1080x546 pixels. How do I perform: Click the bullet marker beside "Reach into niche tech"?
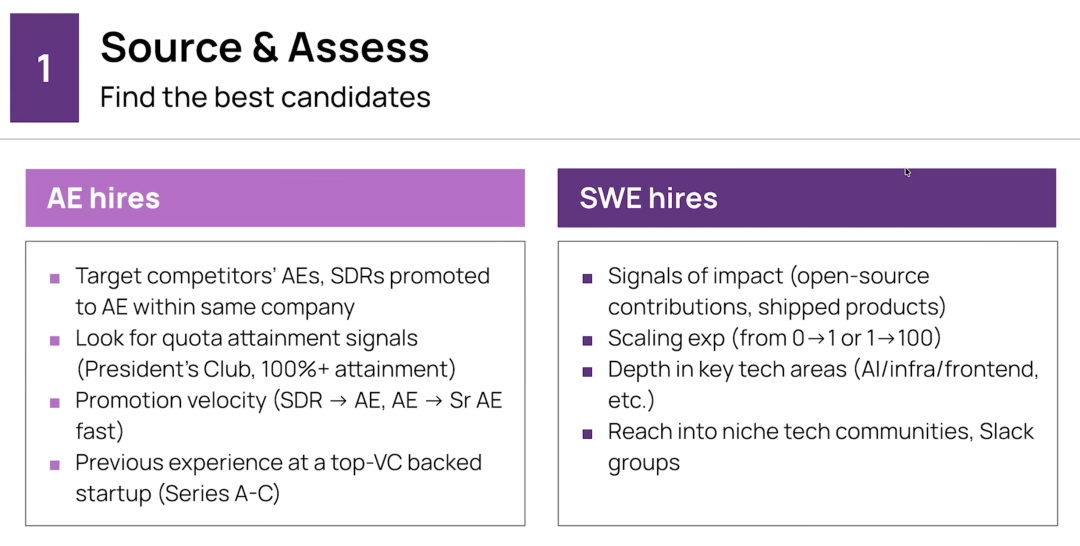(588, 433)
